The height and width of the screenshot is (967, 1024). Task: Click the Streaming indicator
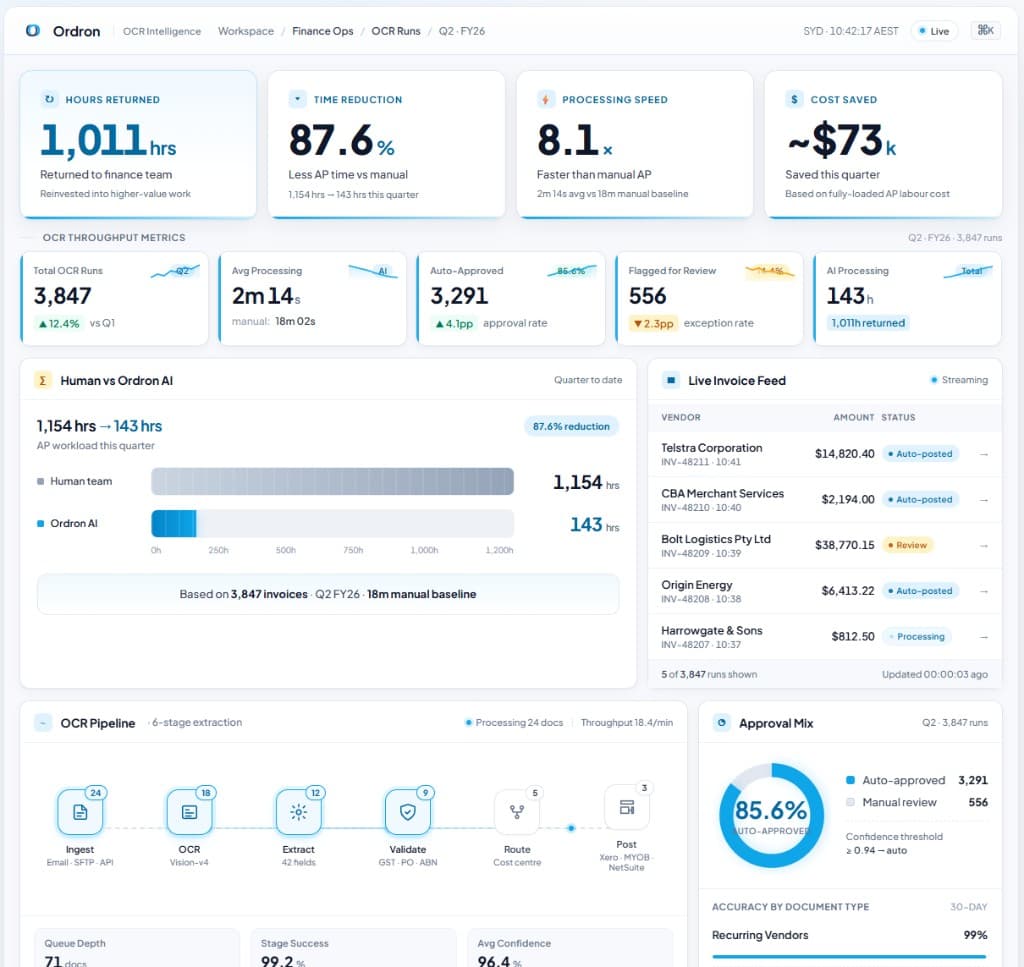pos(959,380)
